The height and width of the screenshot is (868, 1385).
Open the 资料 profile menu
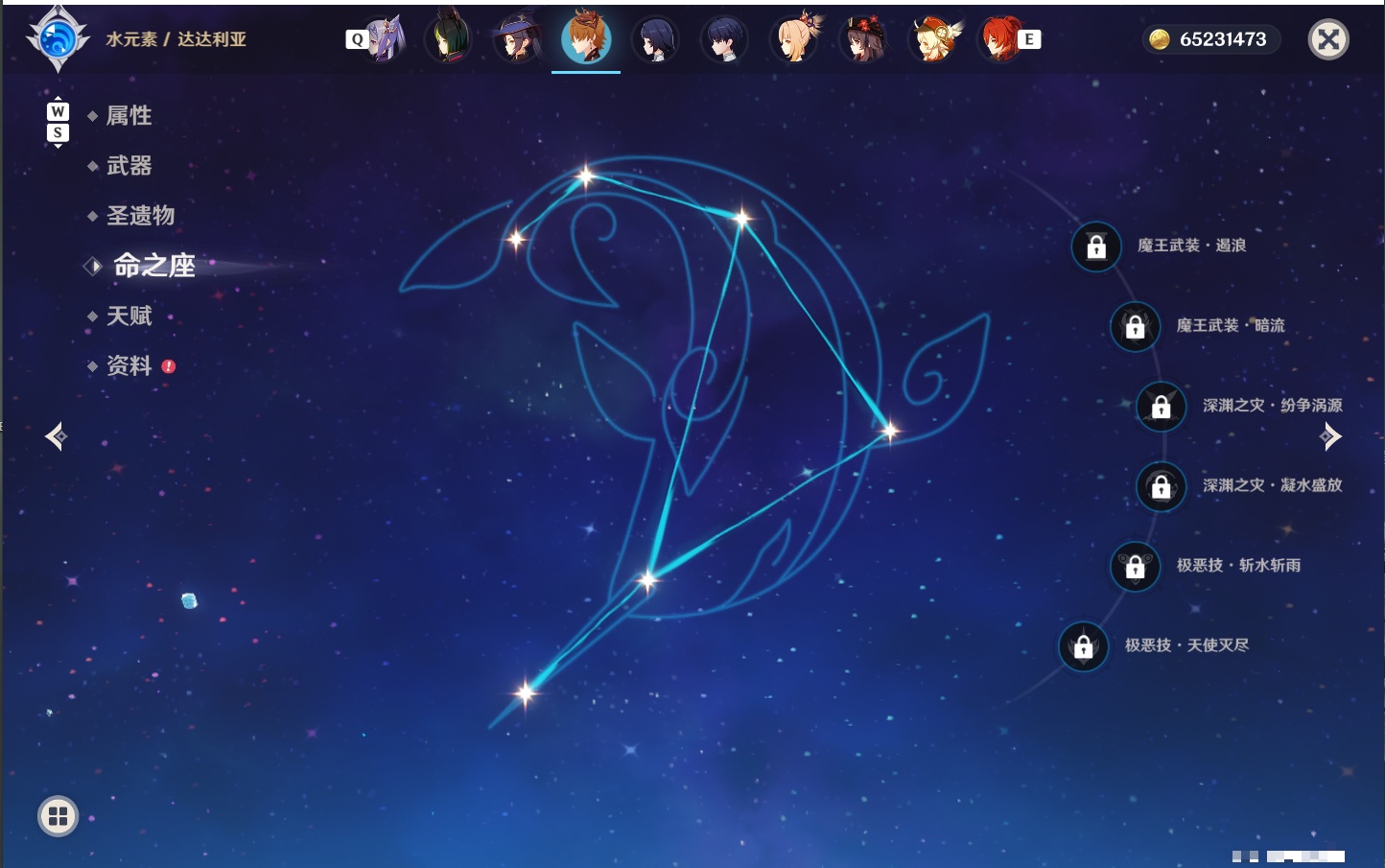point(129,365)
